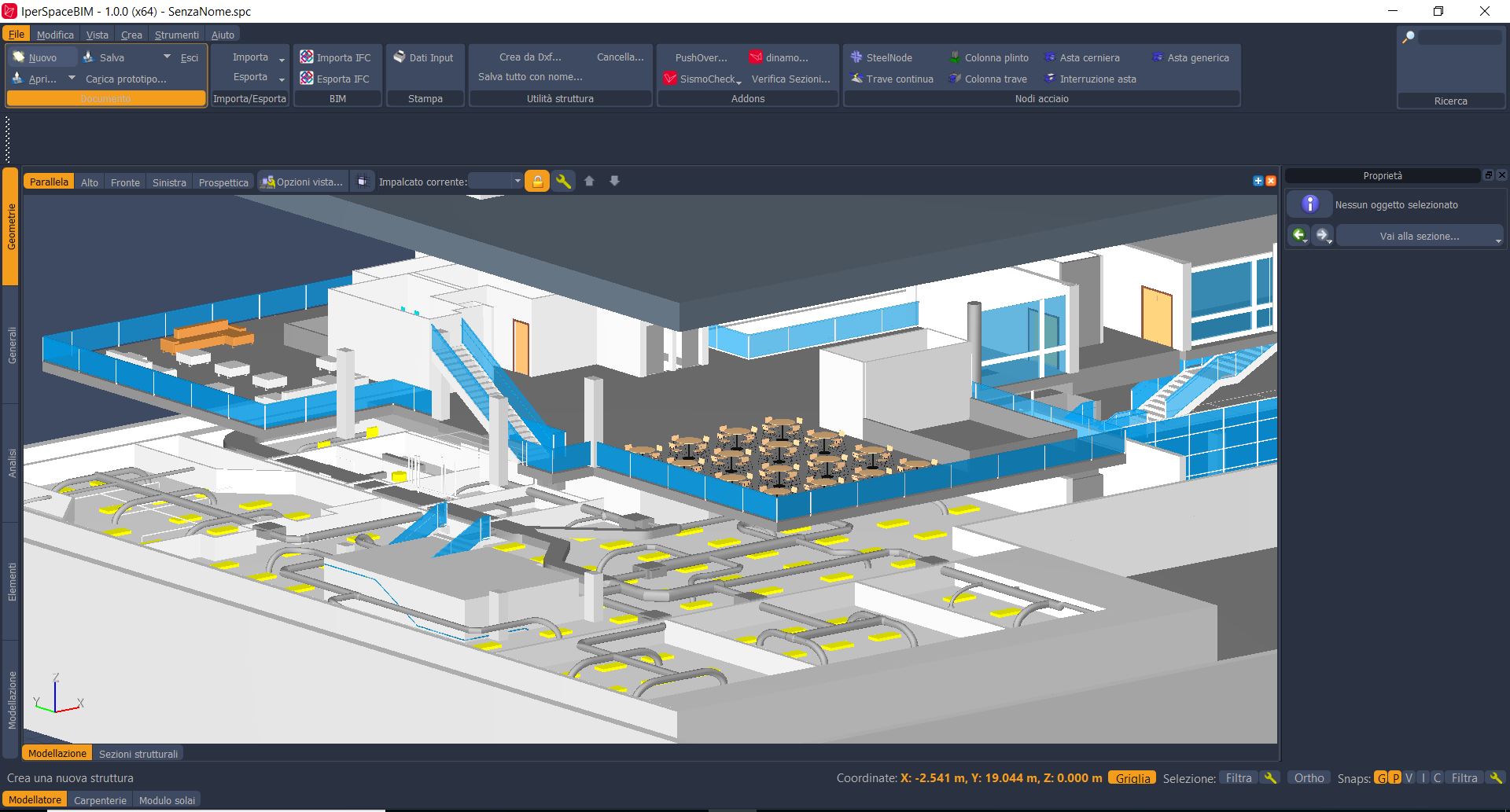This screenshot has height=812, width=1510.
Task: Close the view with orange X icon
Action: [1271, 181]
